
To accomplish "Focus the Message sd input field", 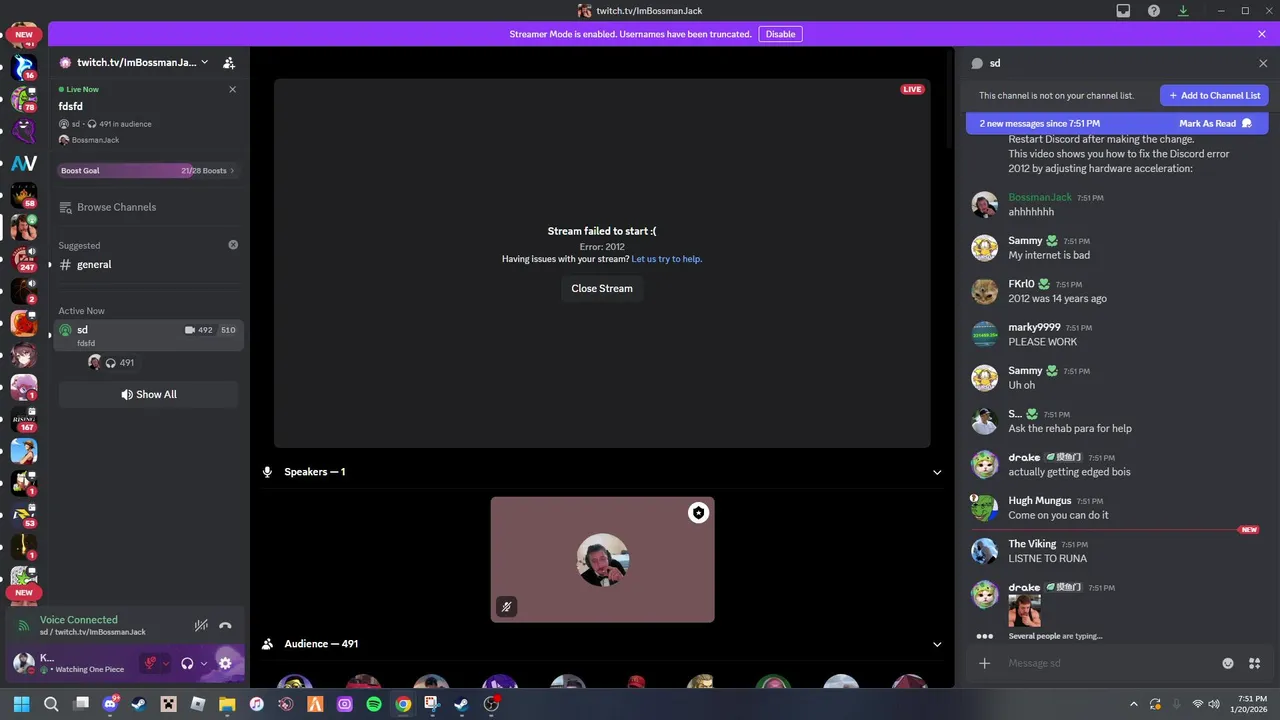I will [x=1110, y=663].
